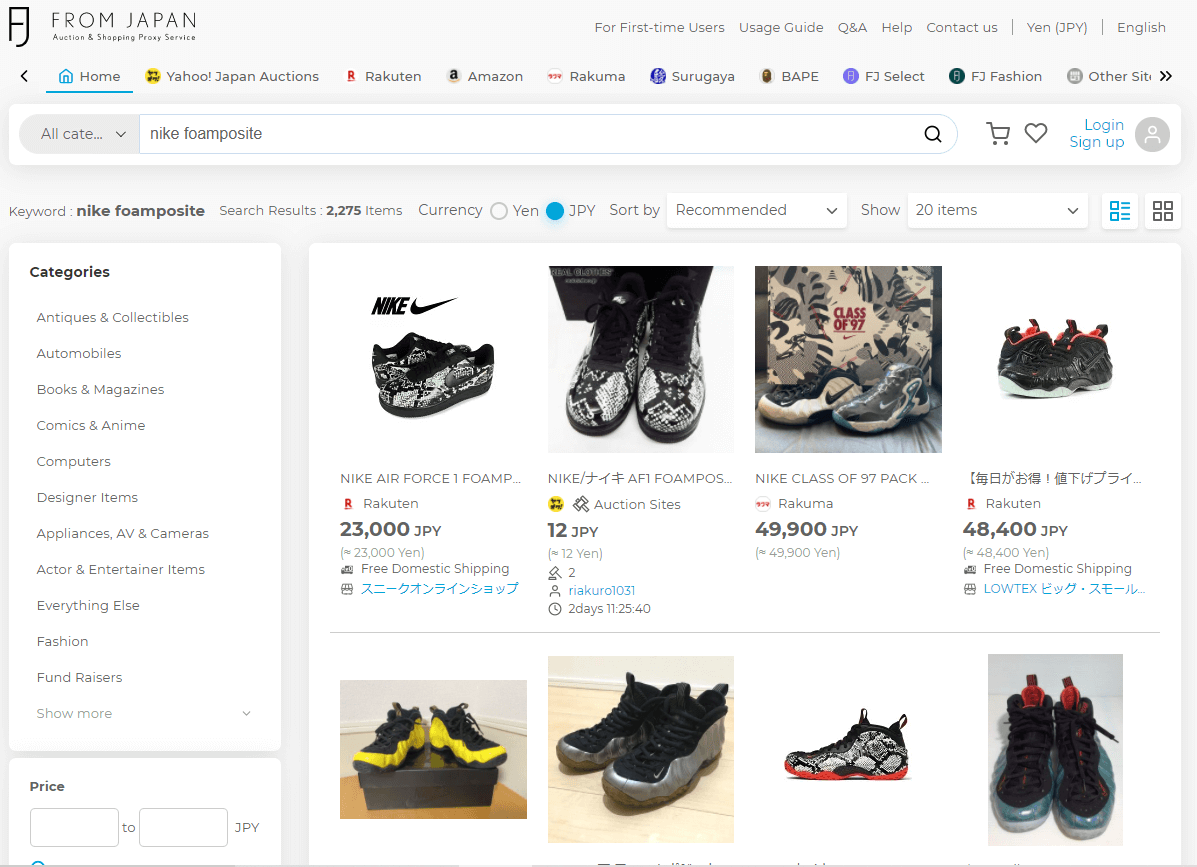Open the Home tab
1197x867 pixels.
[x=89, y=76]
